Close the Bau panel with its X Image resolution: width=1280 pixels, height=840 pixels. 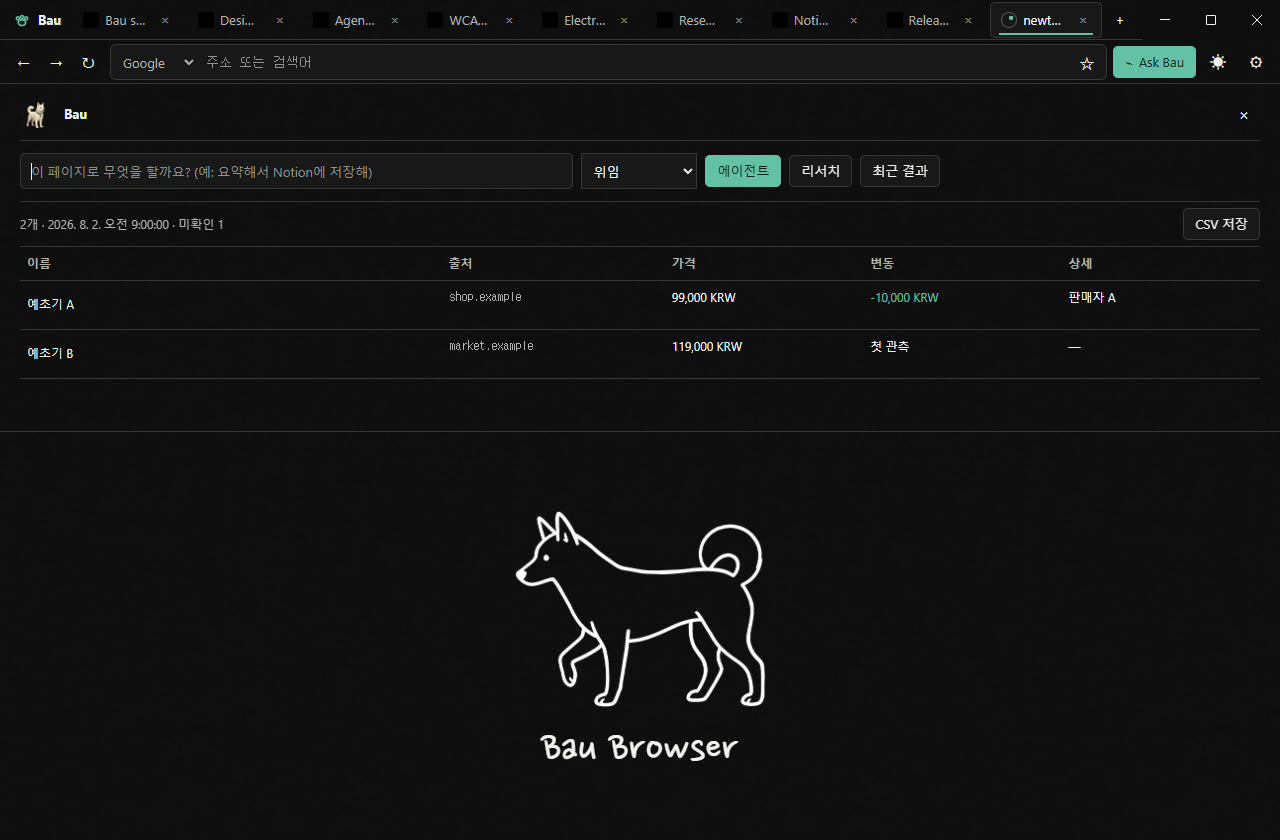click(1244, 115)
